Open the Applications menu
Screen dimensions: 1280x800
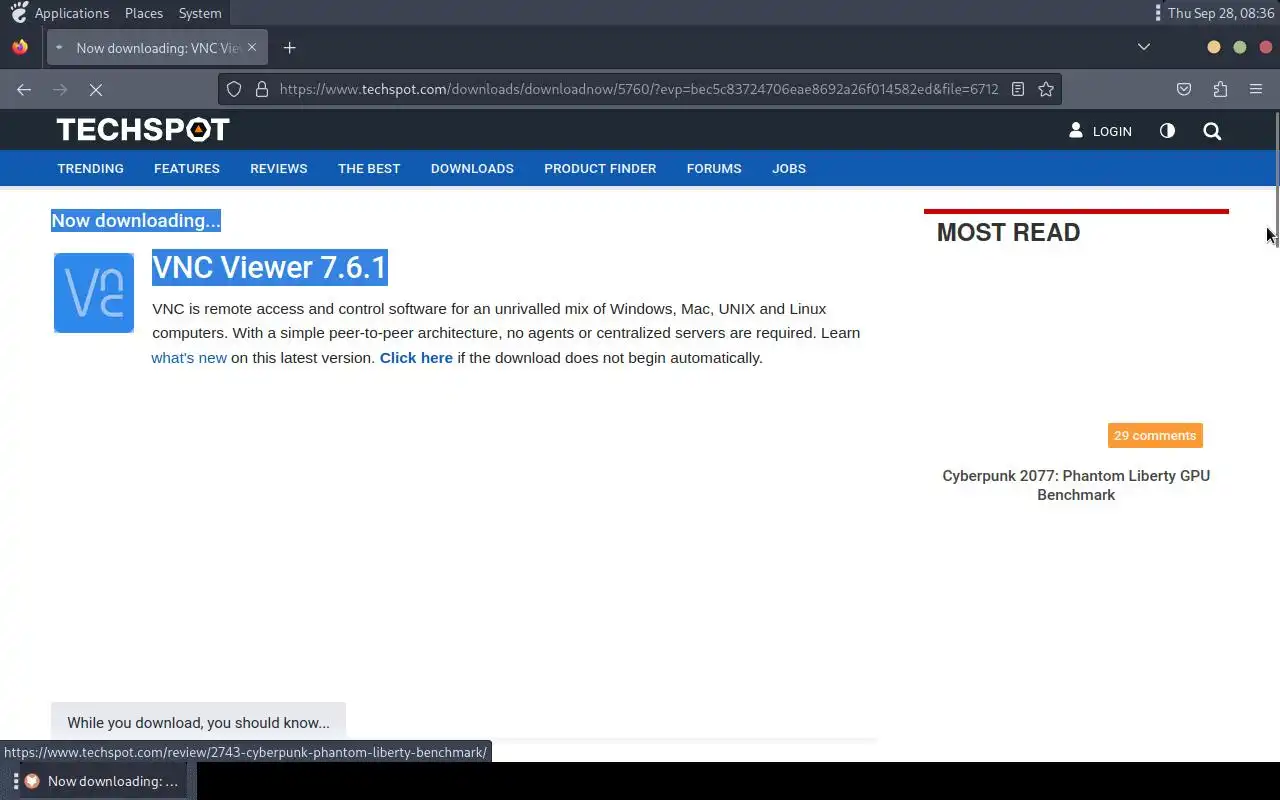(72, 13)
